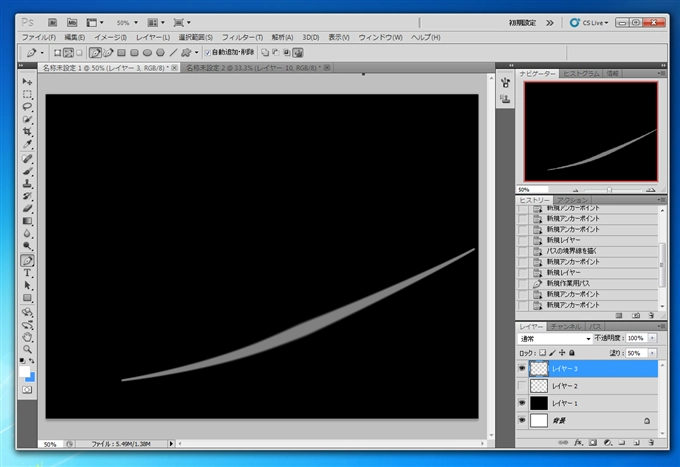This screenshot has height=467, width=680.
Task: Select the 初期設定 workspace button
Action: click(x=522, y=23)
